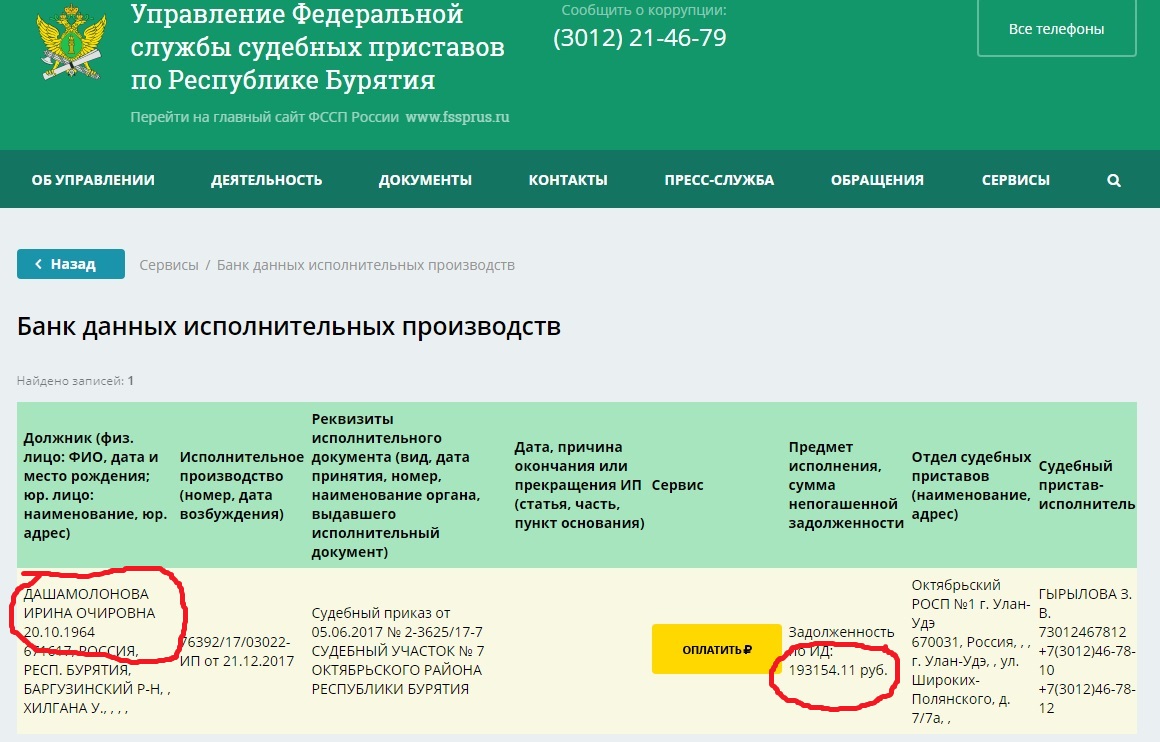This screenshot has width=1160, height=742.
Task: Click the Сервисы breadcrumb link
Action: tap(169, 265)
